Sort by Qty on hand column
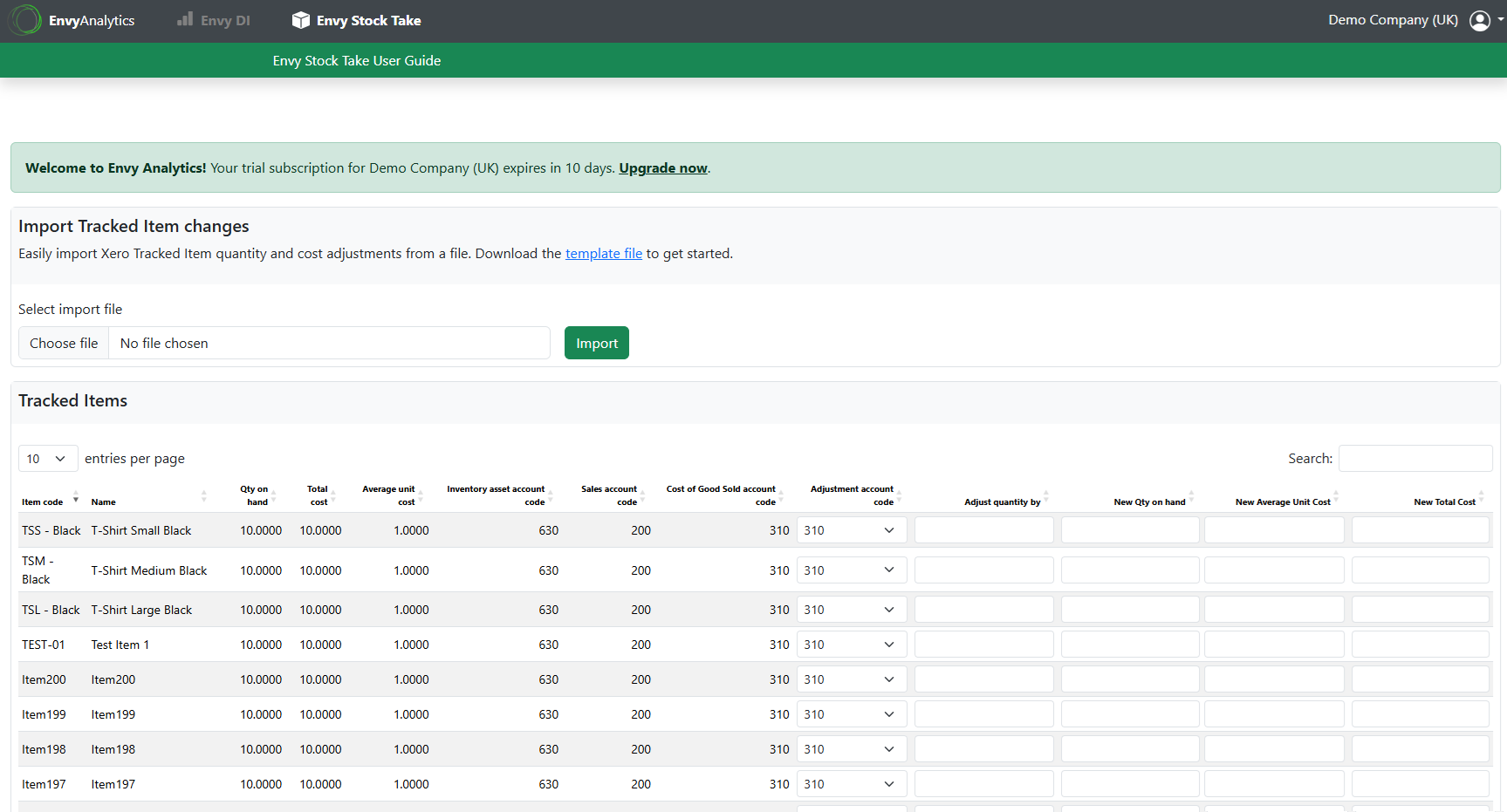 coord(274,496)
